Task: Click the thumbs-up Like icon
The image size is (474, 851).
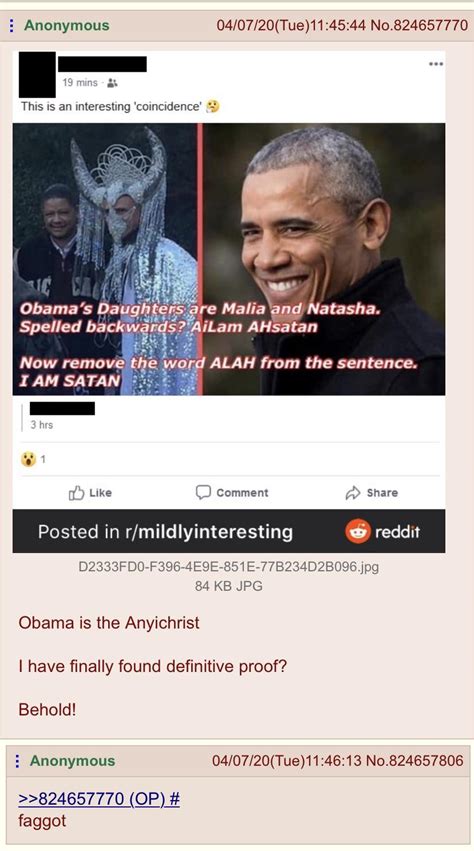Action: pos(77,492)
